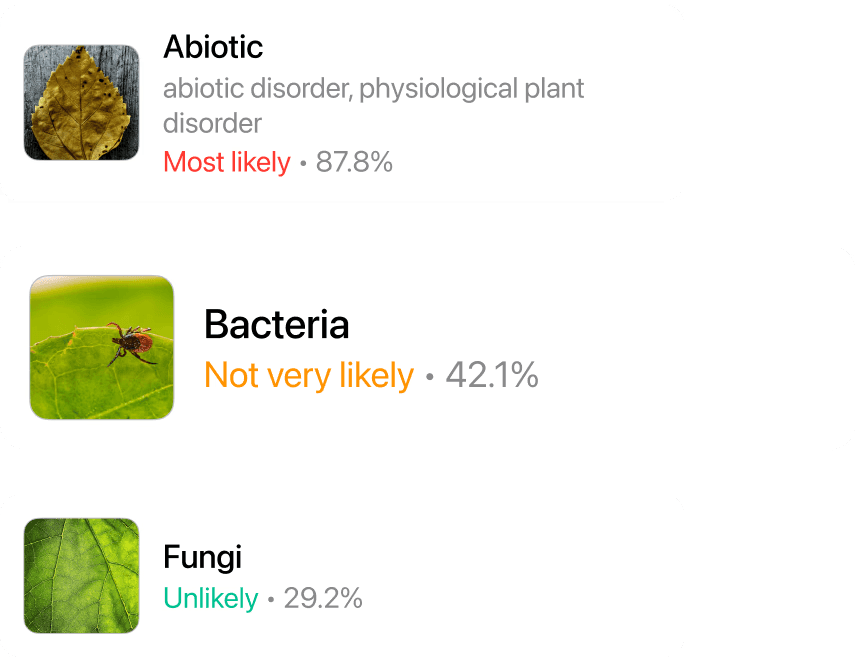
Task: Select the Abiotic title label
Action: [x=213, y=47]
